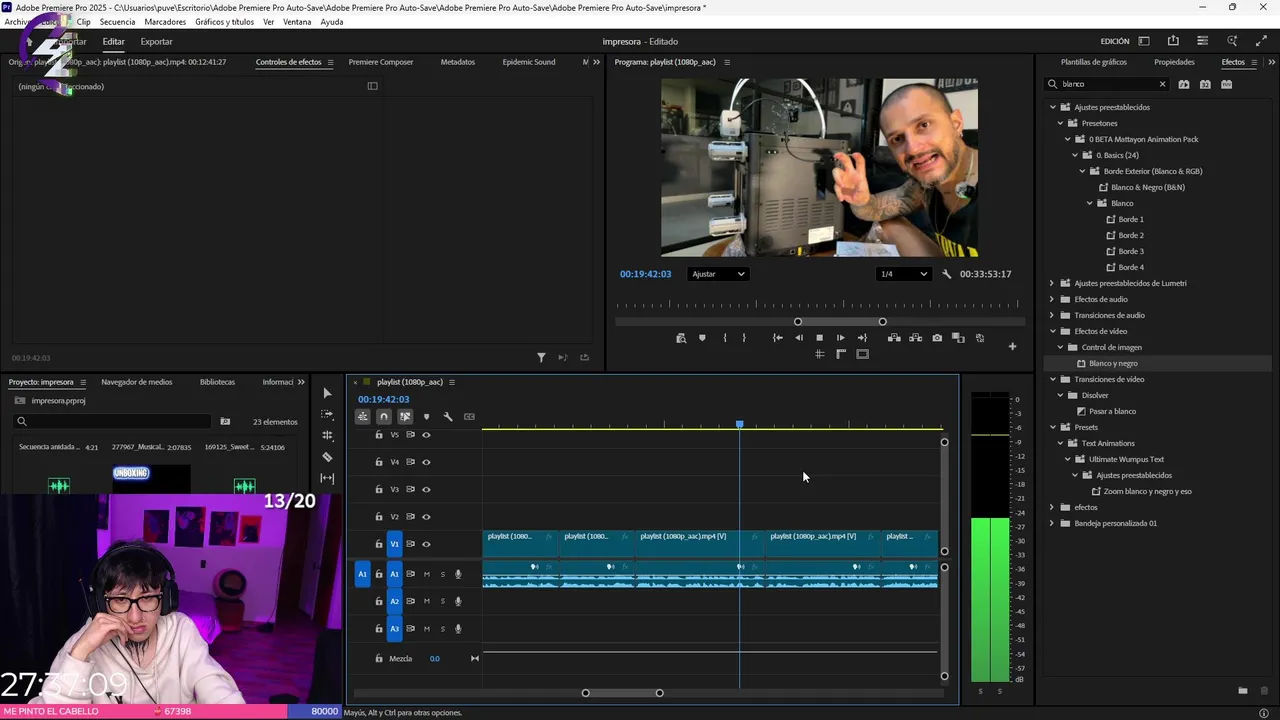Select the Selection (arrow) tool
This screenshot has width=1280, height=720.
(327, 393)
